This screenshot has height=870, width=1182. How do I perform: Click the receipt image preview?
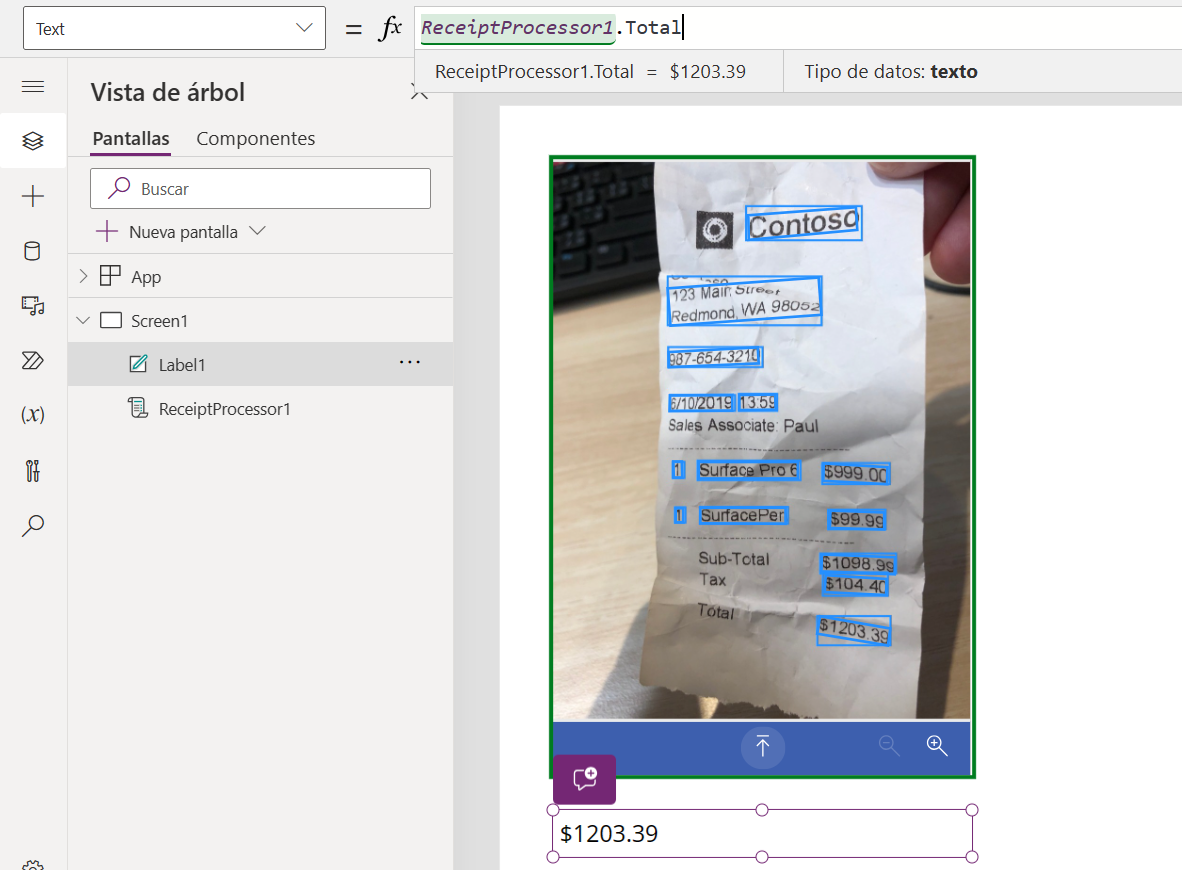[762, 440]
